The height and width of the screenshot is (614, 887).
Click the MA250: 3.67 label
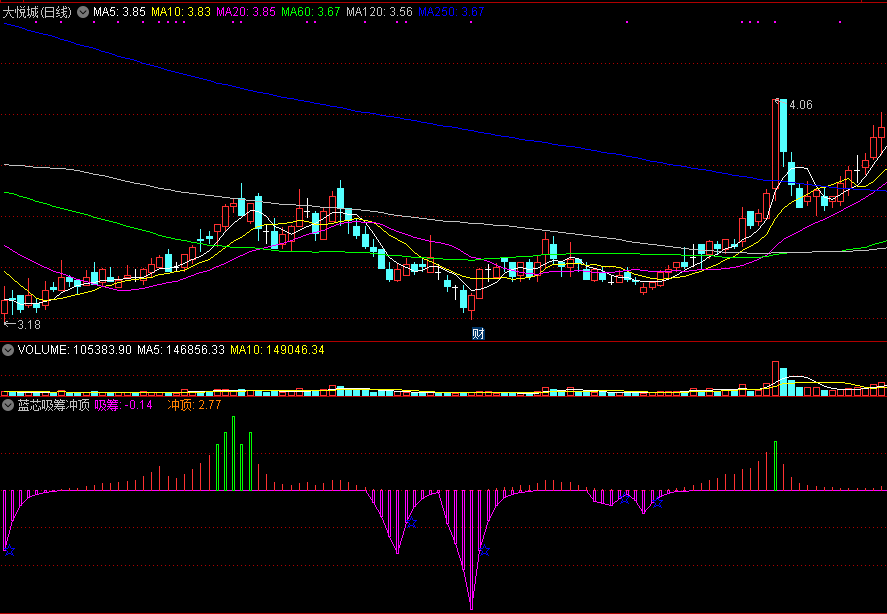coord(451,12)
